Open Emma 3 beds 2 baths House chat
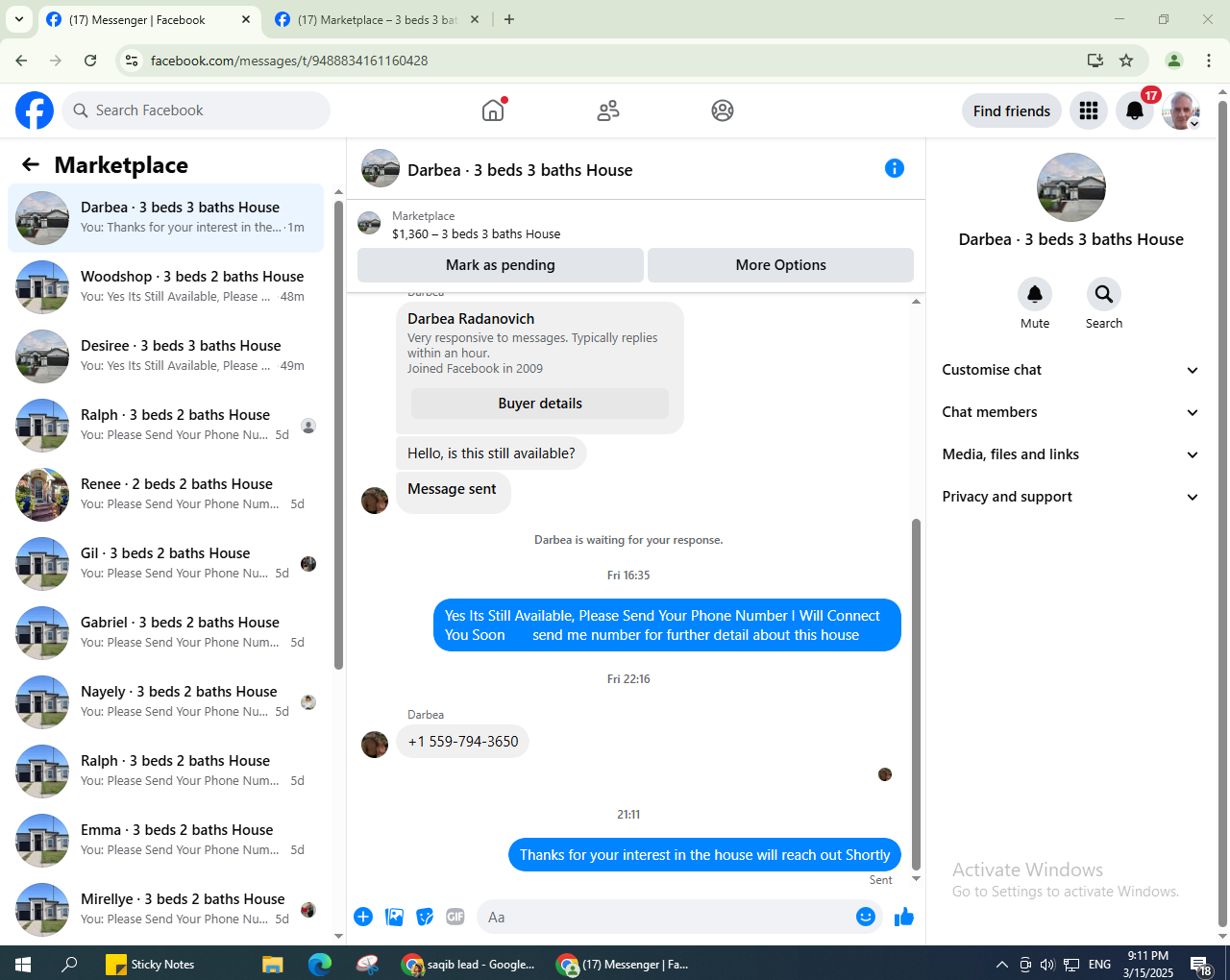 click(166, 841)
